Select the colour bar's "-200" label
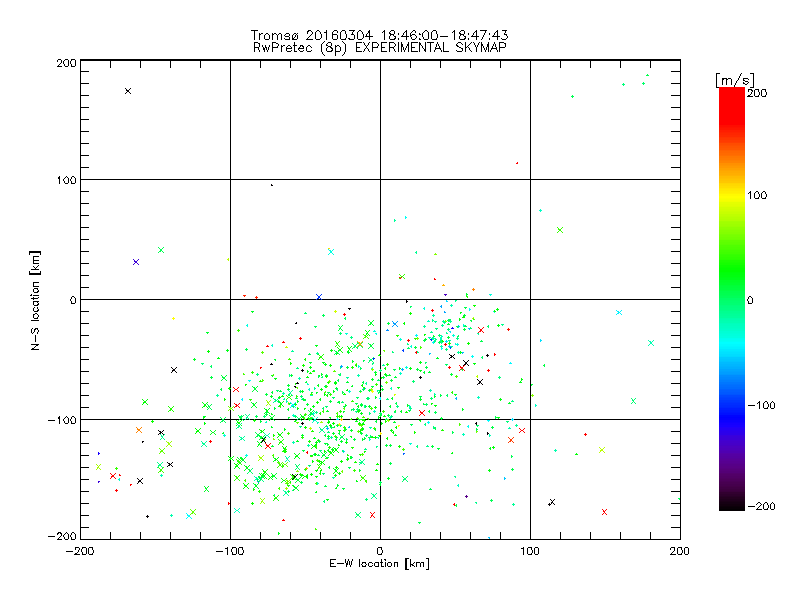 click(761, 506)
